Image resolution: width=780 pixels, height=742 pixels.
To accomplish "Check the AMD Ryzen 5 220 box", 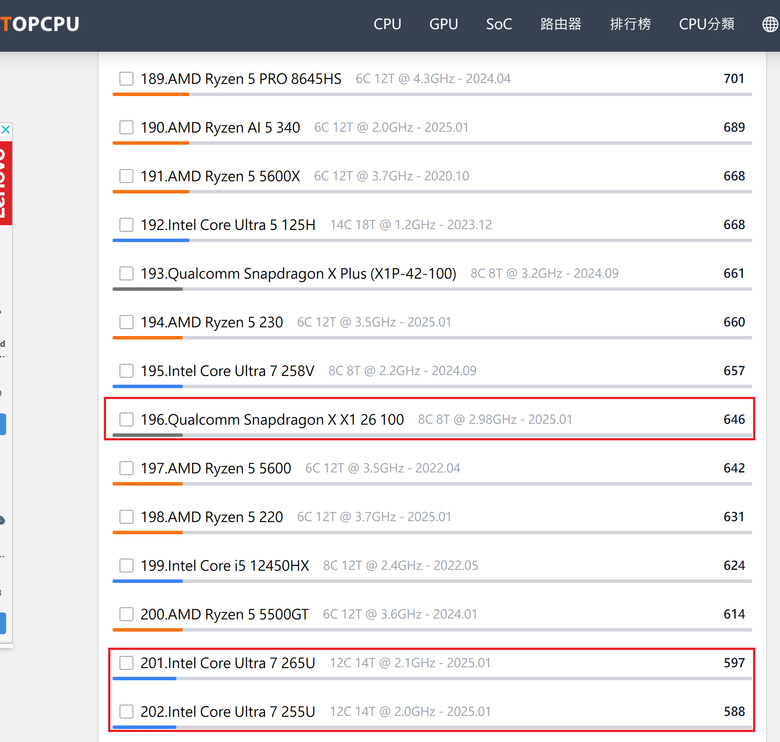I will [126, 517].
